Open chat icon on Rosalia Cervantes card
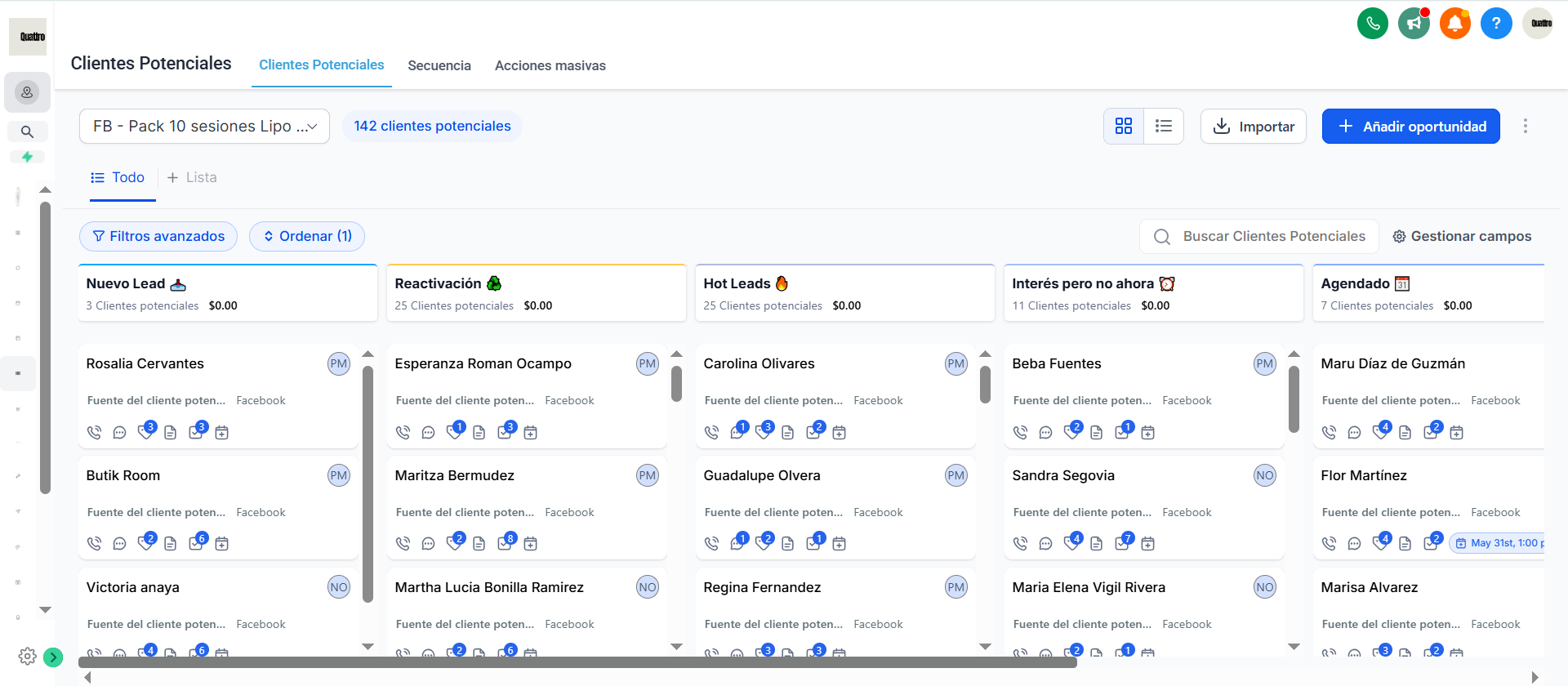Viewport: 1568px width, 686px height. pyautogui.click(x=119, y=432)
